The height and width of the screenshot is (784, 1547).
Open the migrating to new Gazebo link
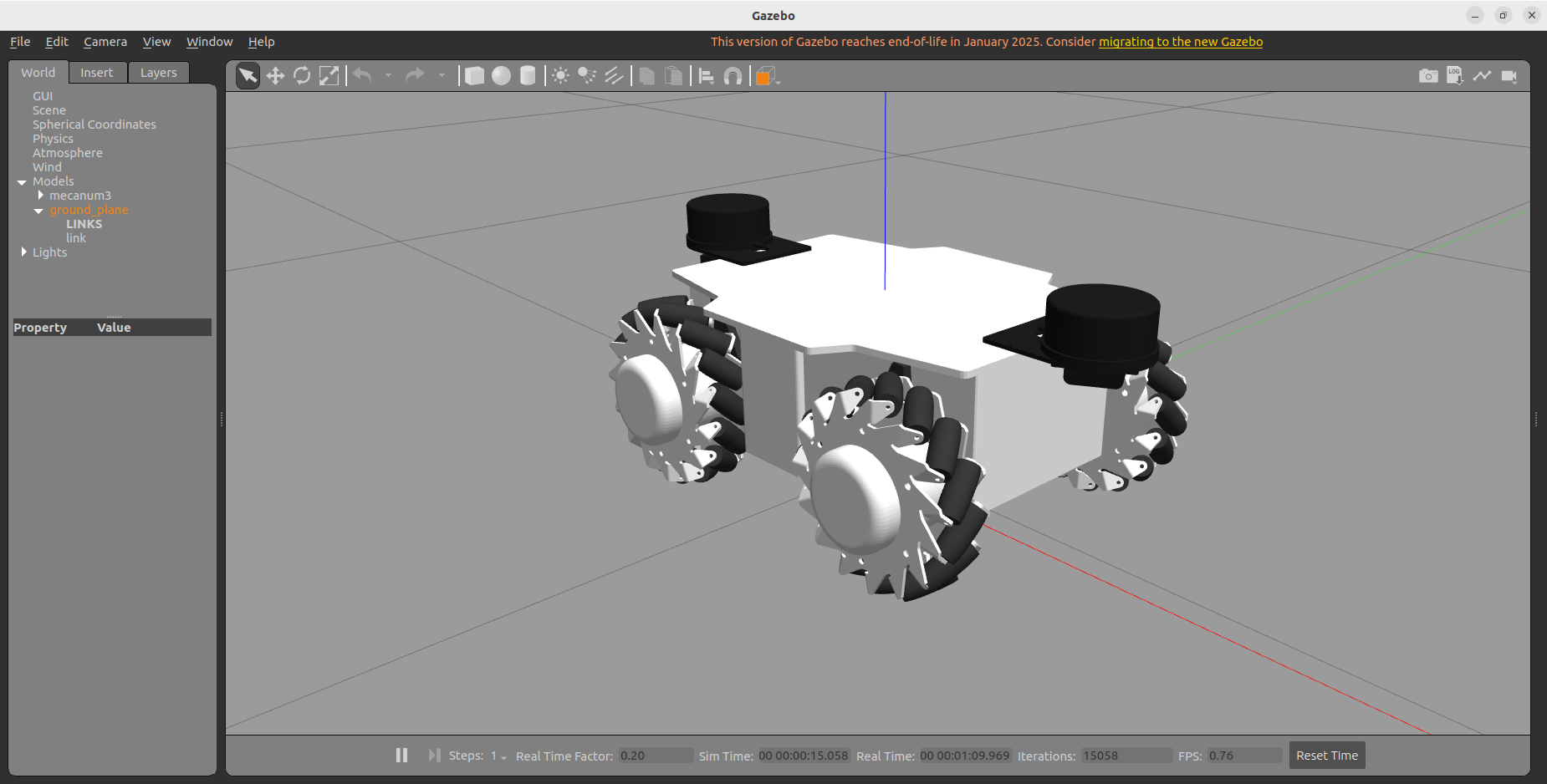coord(1180,42)
